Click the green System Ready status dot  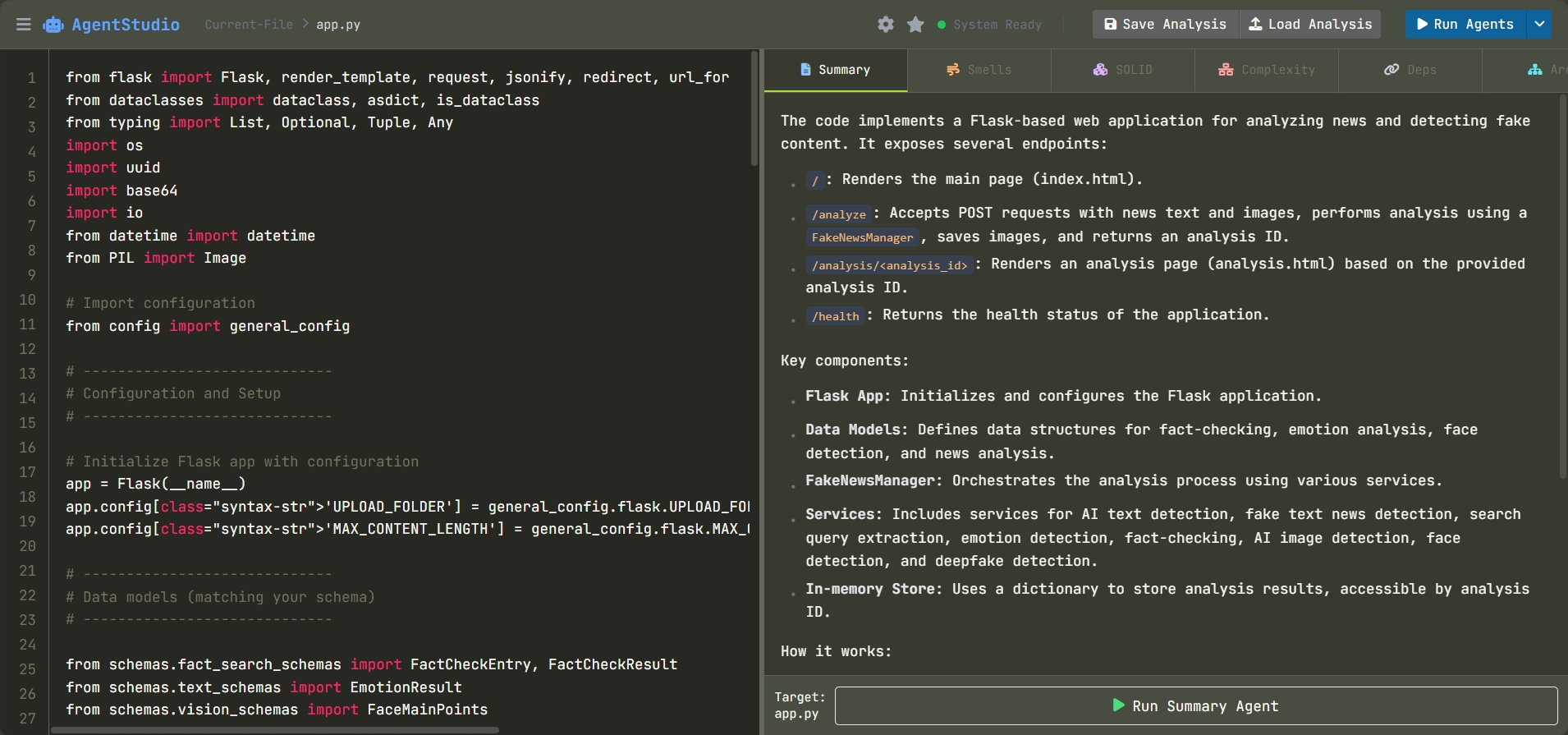(x=942, y=25)
